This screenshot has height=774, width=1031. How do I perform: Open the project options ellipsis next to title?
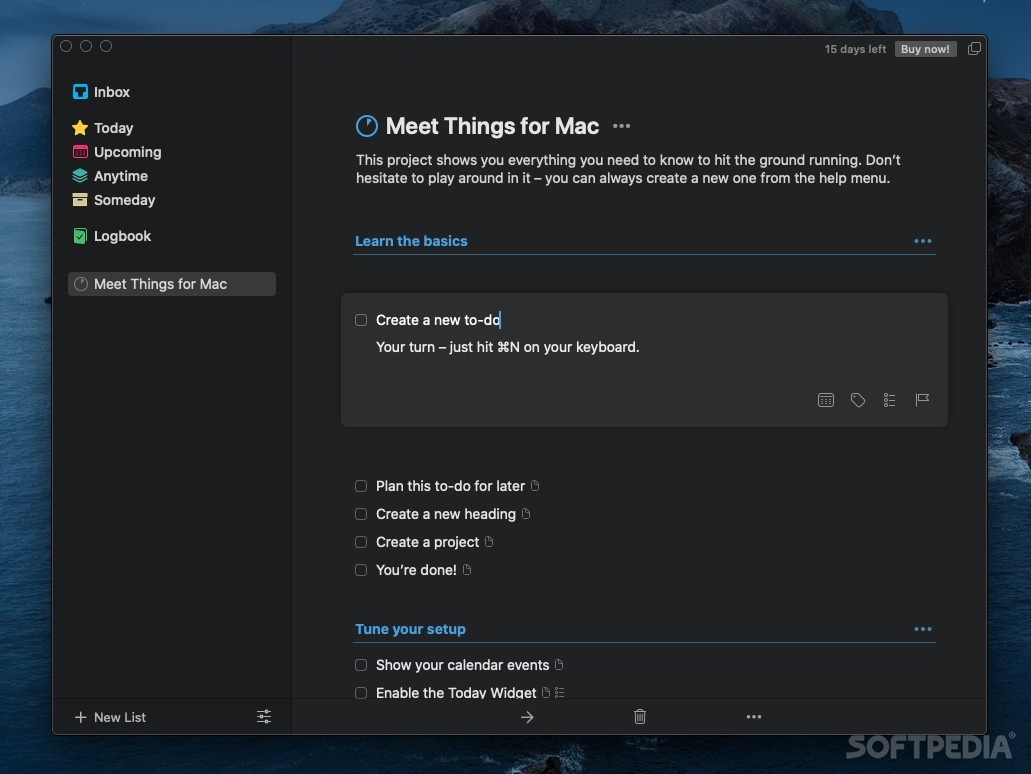(x=621, y=126)
